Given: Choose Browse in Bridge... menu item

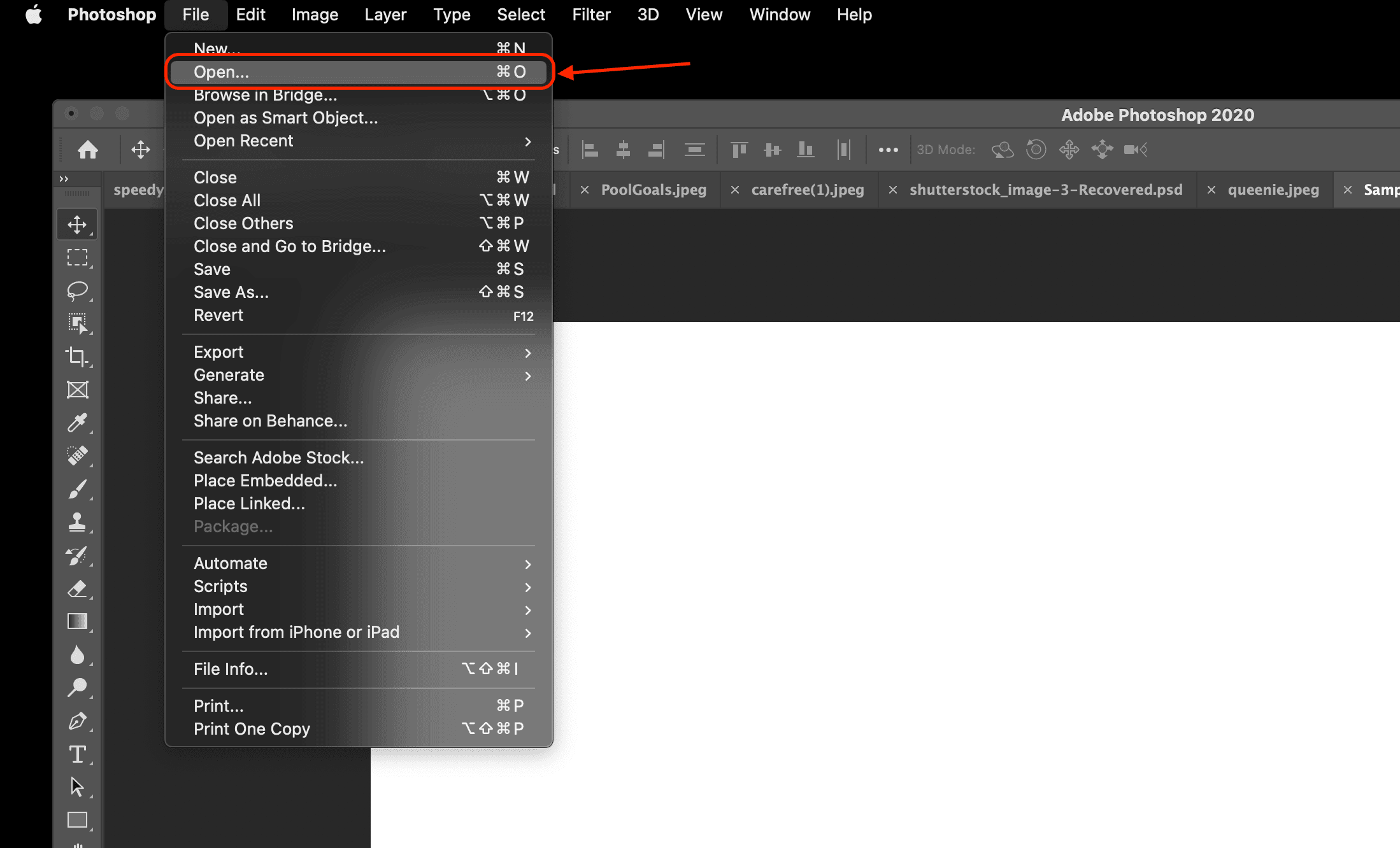Looking at the screenshot, I should [x=359, y=95].
